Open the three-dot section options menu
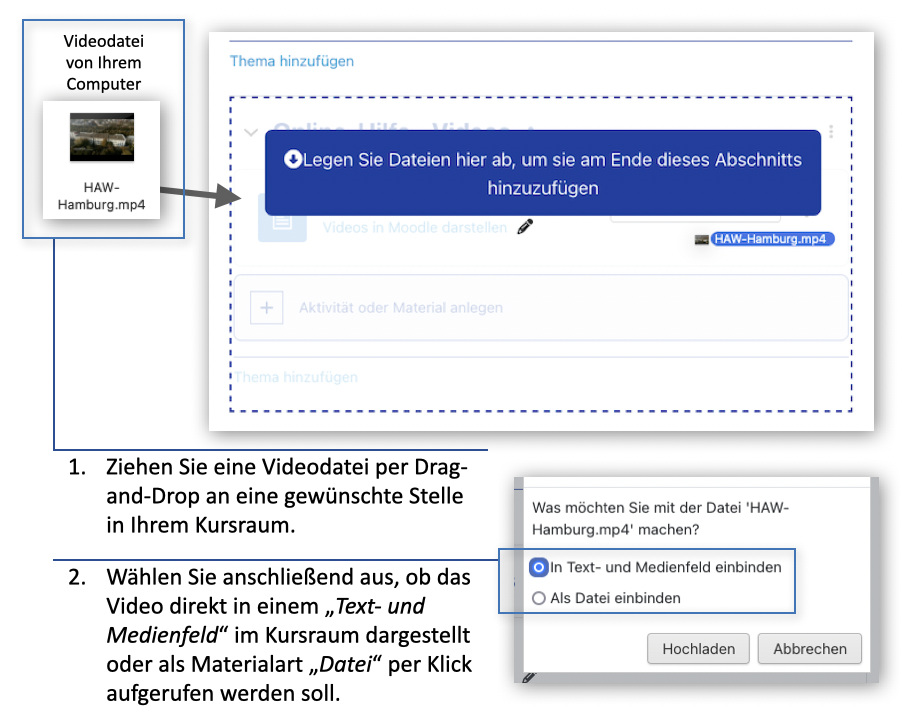905x726 pixels. [831, 132]
